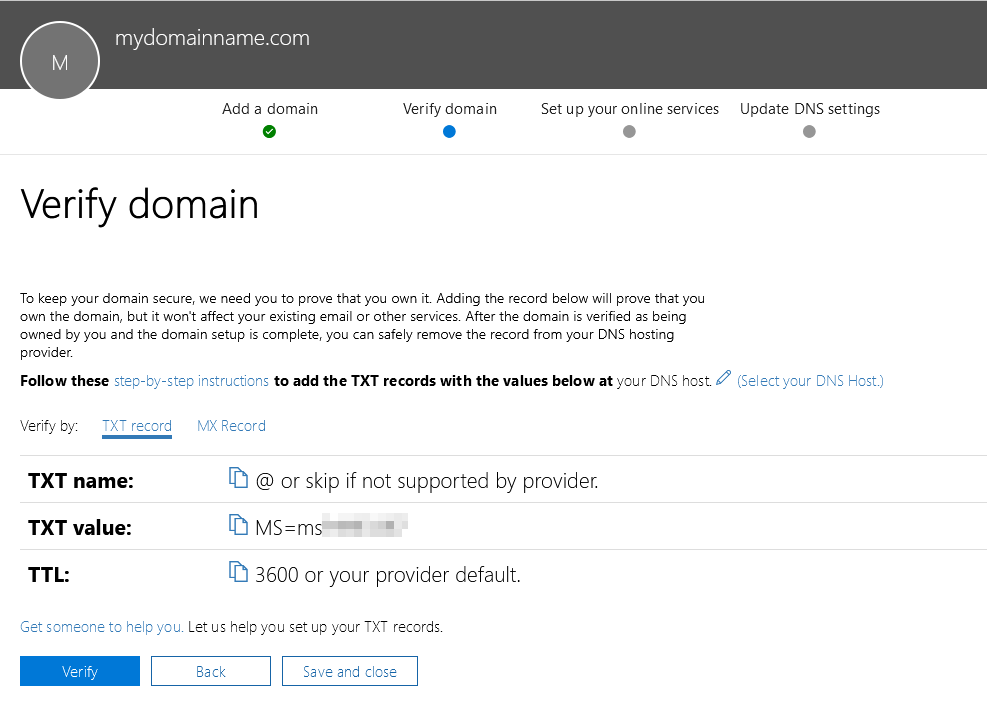Click the gray dot under Update DNS settings

tap(809, 131)
